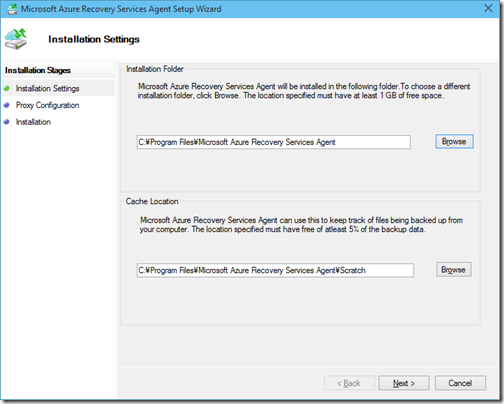Click the Installation Settings page title
Image resolution: width=504 pixels, height=404 pixels.
tap(94, 39)
